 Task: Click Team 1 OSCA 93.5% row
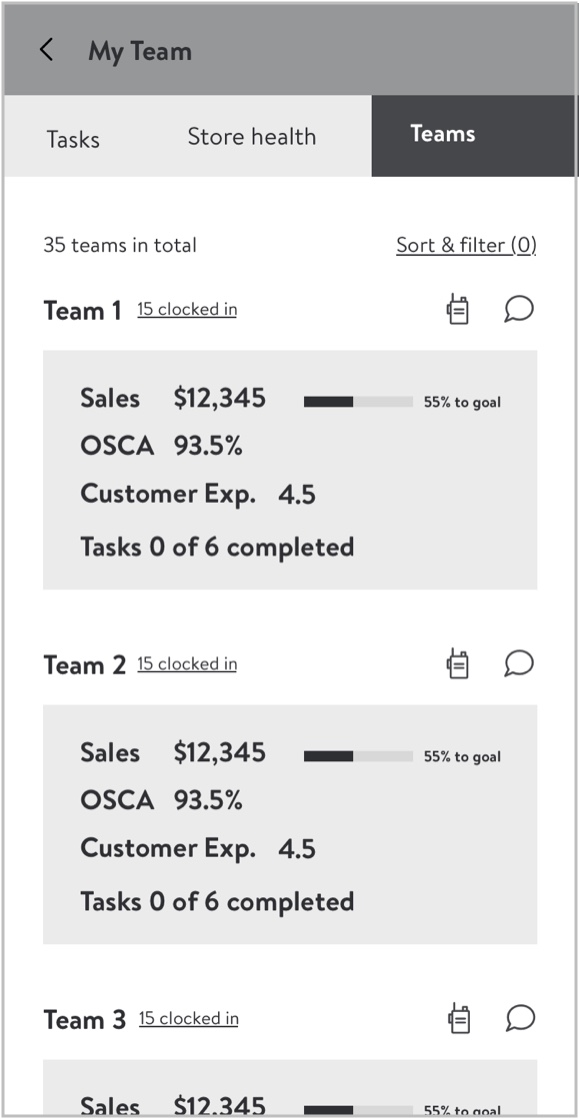point(161,446)
